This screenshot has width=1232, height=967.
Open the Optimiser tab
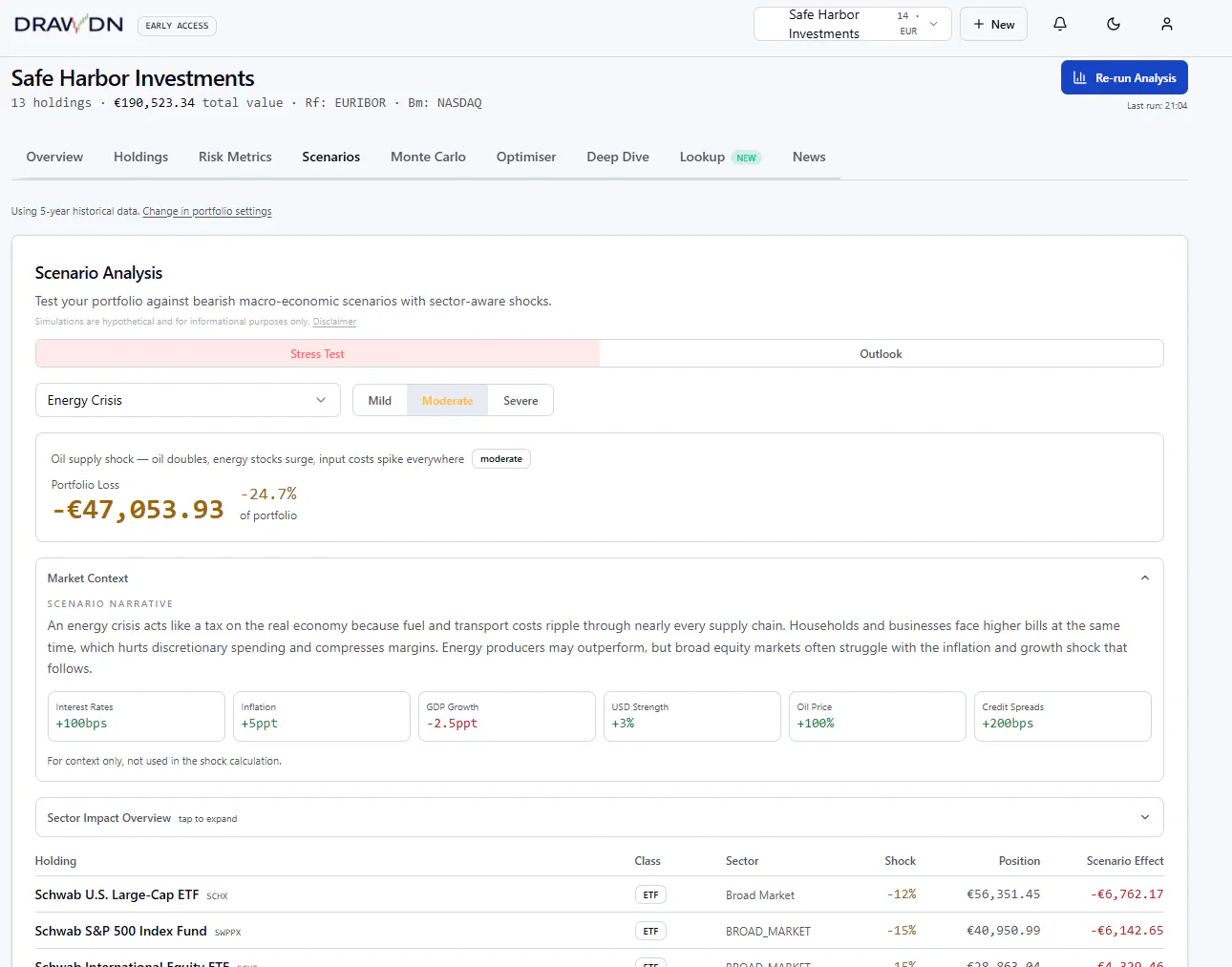click(526, 157)
